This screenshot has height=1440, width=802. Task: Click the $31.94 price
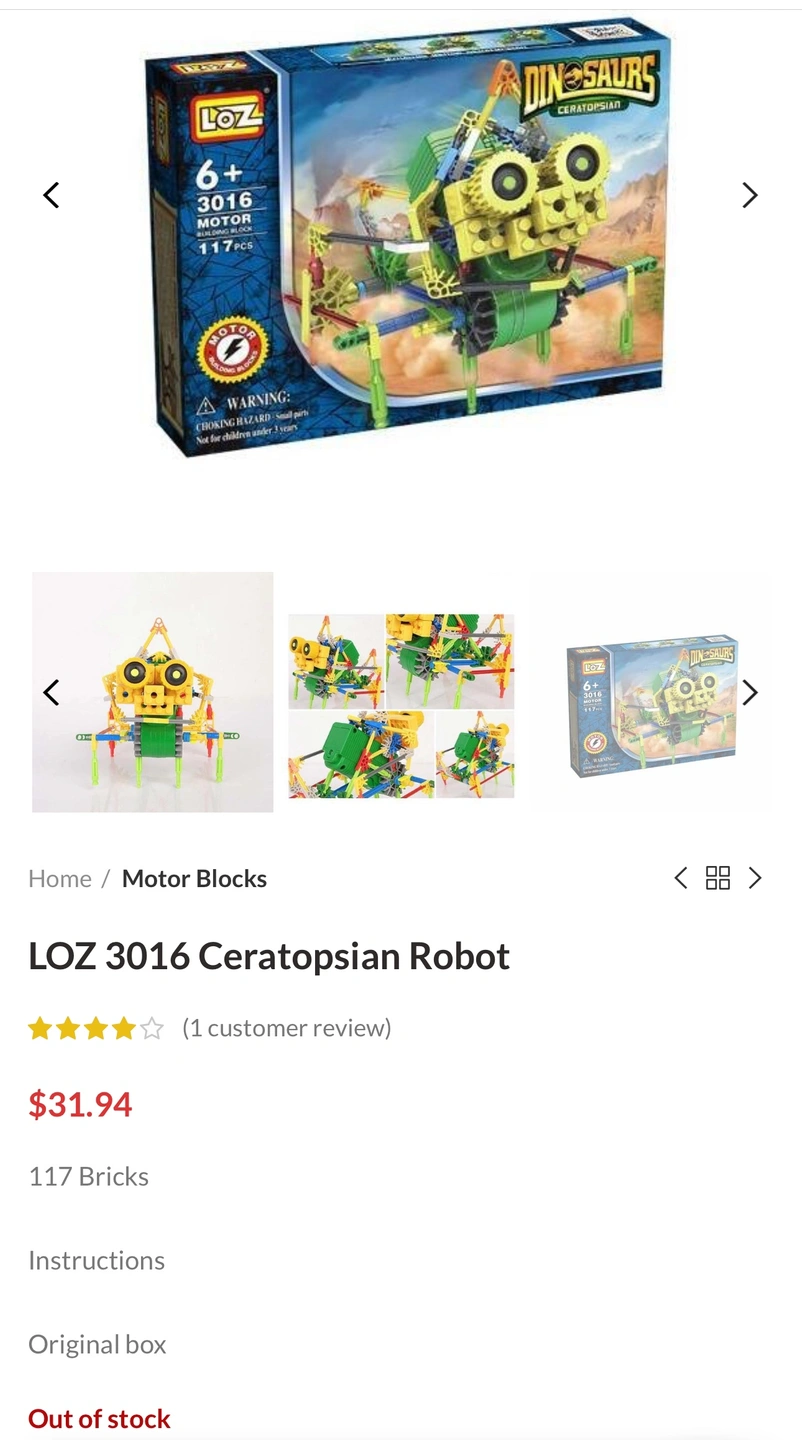click(x=80, y=1104)
